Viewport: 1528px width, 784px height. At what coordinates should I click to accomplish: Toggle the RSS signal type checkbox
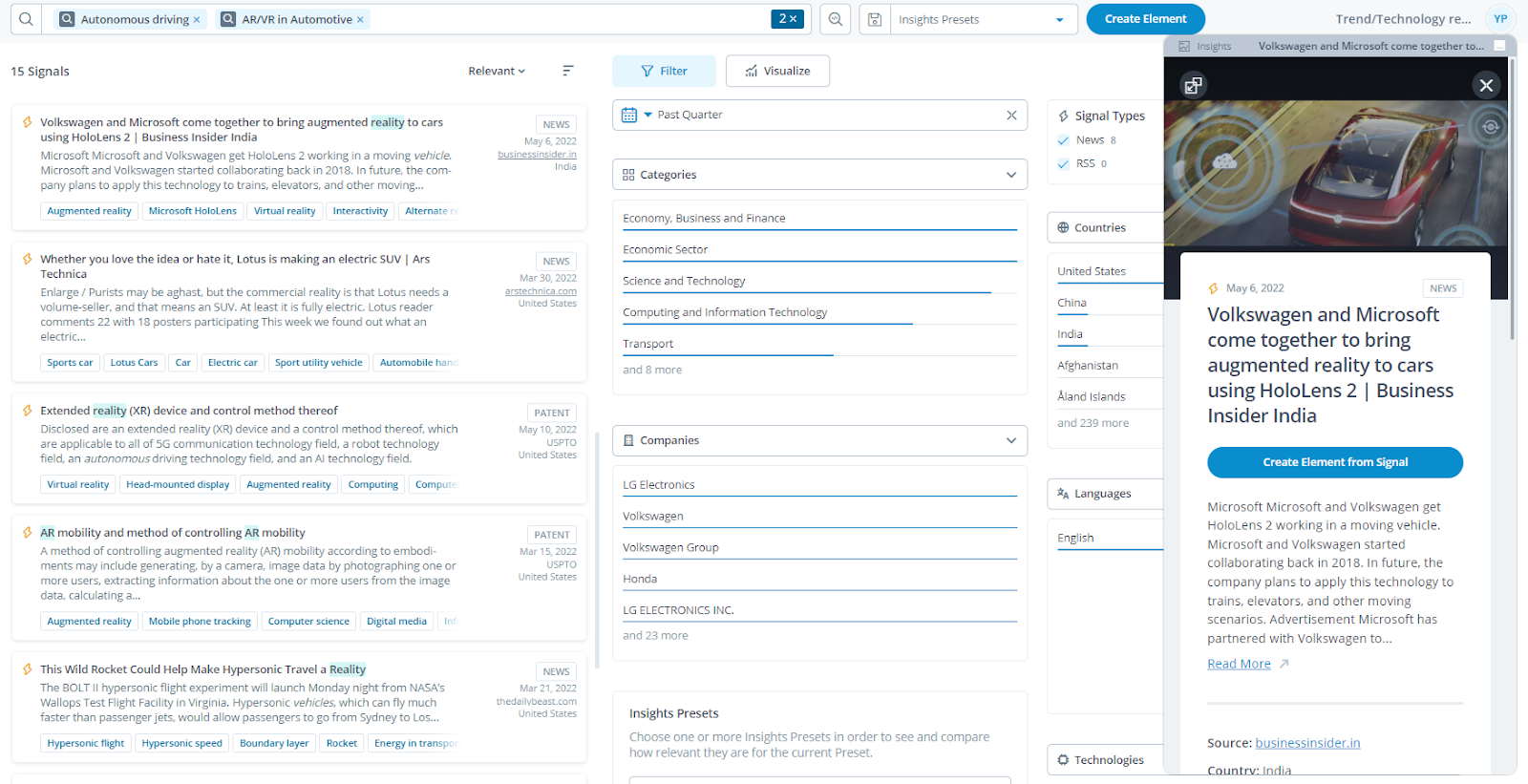point(1064,164)
